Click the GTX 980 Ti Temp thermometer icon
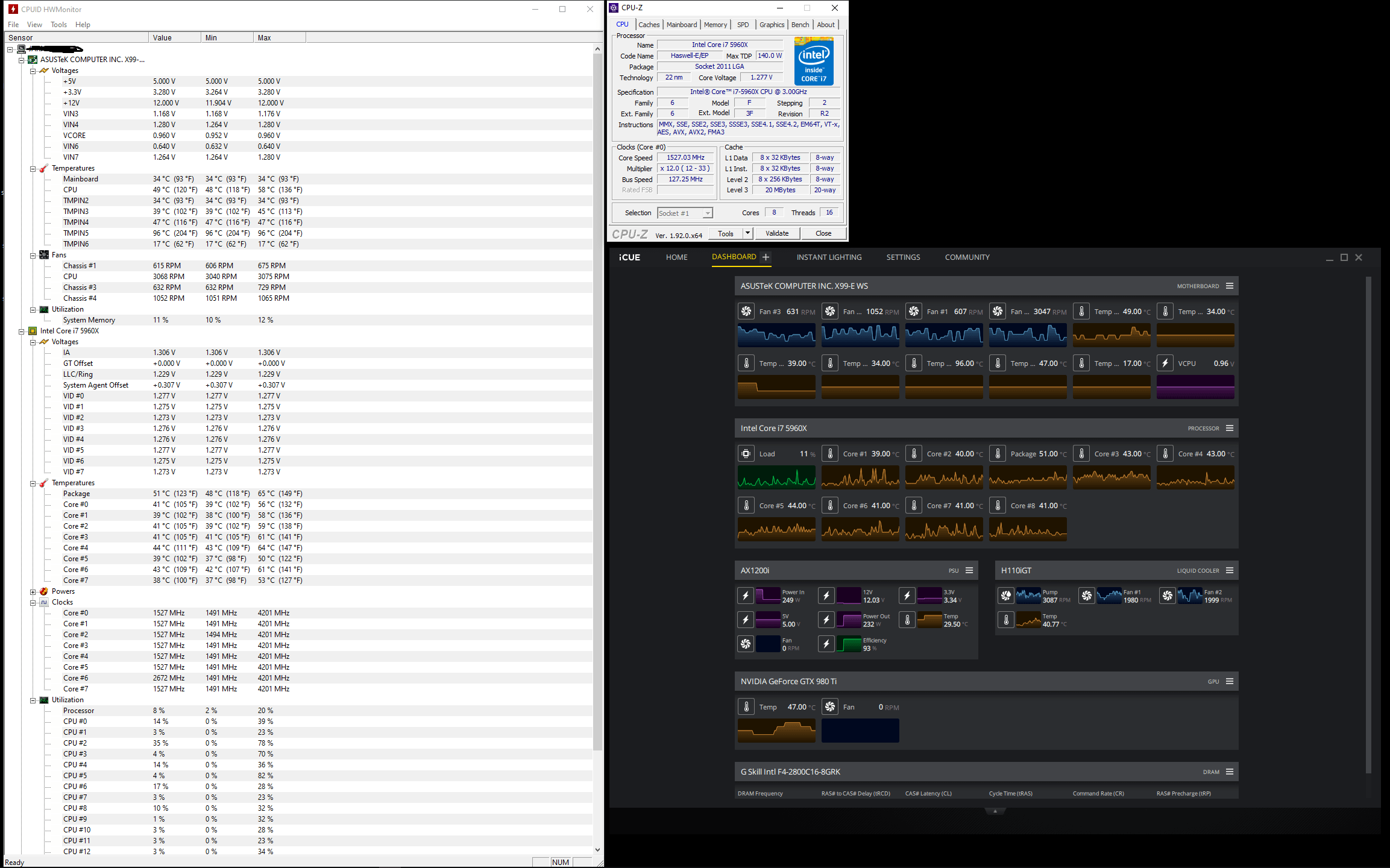Screen dimensions: 1390x868 click(x=746, y=707)
